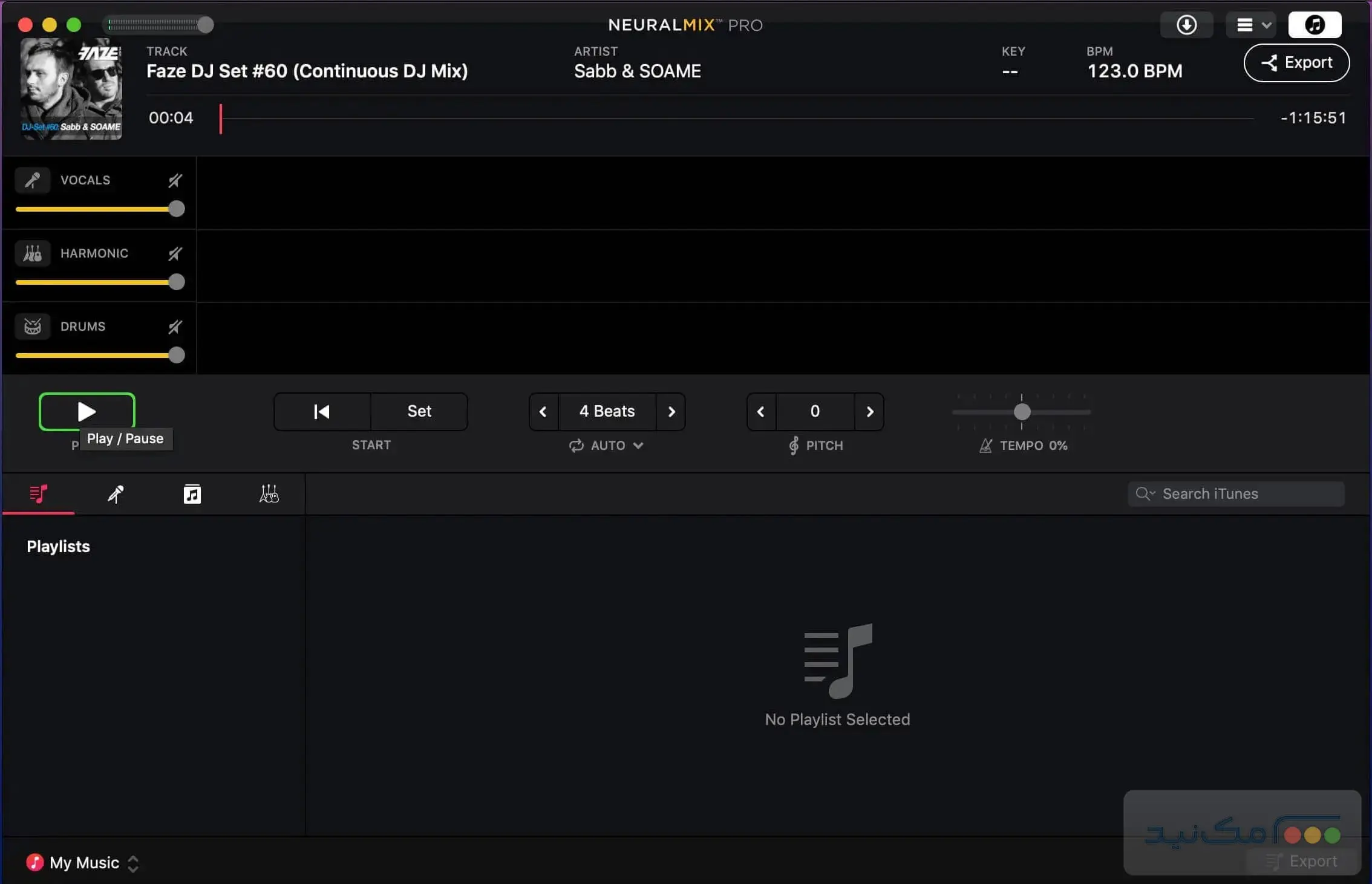Click the Drums icon
Screen dimensions: 1372x884
(x=32, y=327)
